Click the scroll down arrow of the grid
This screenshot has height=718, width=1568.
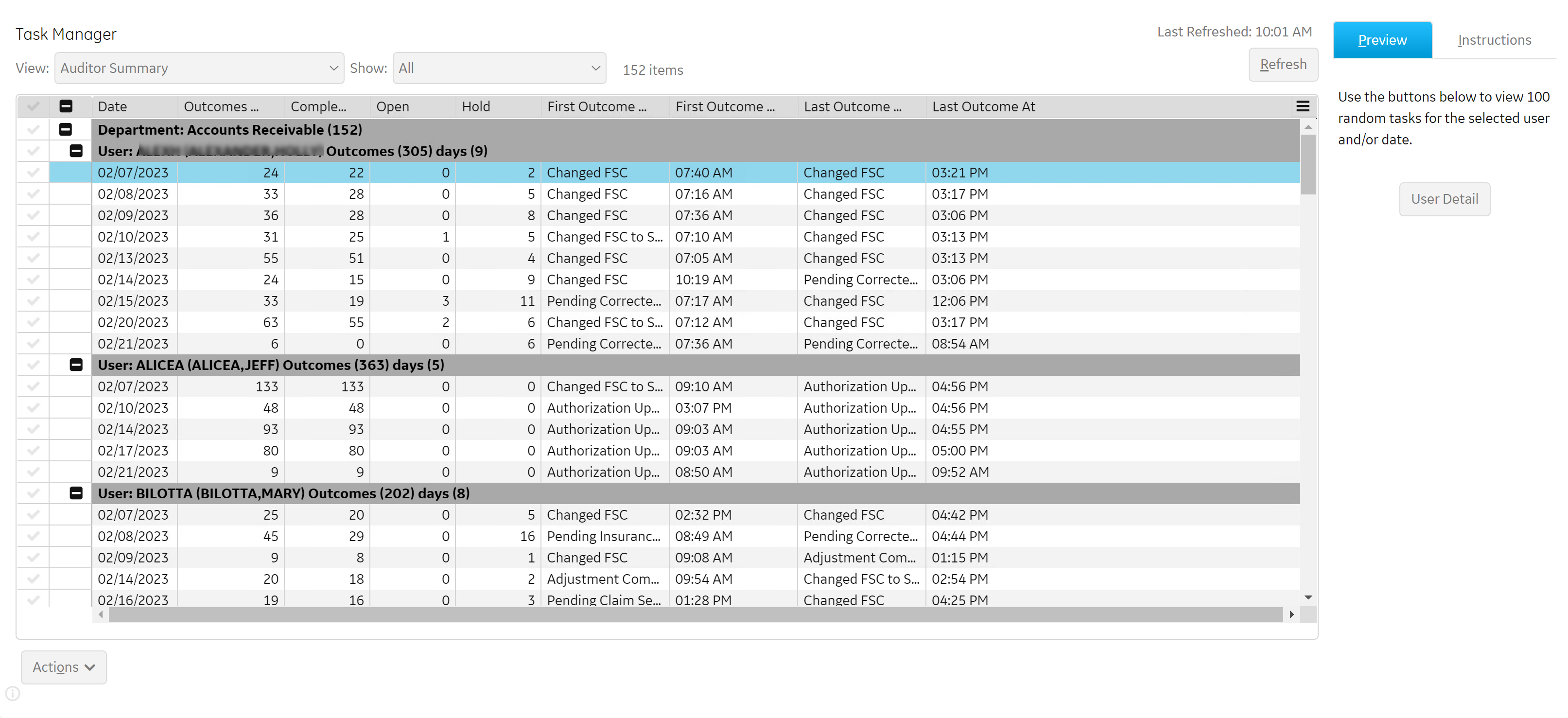tap(1308, 598)
